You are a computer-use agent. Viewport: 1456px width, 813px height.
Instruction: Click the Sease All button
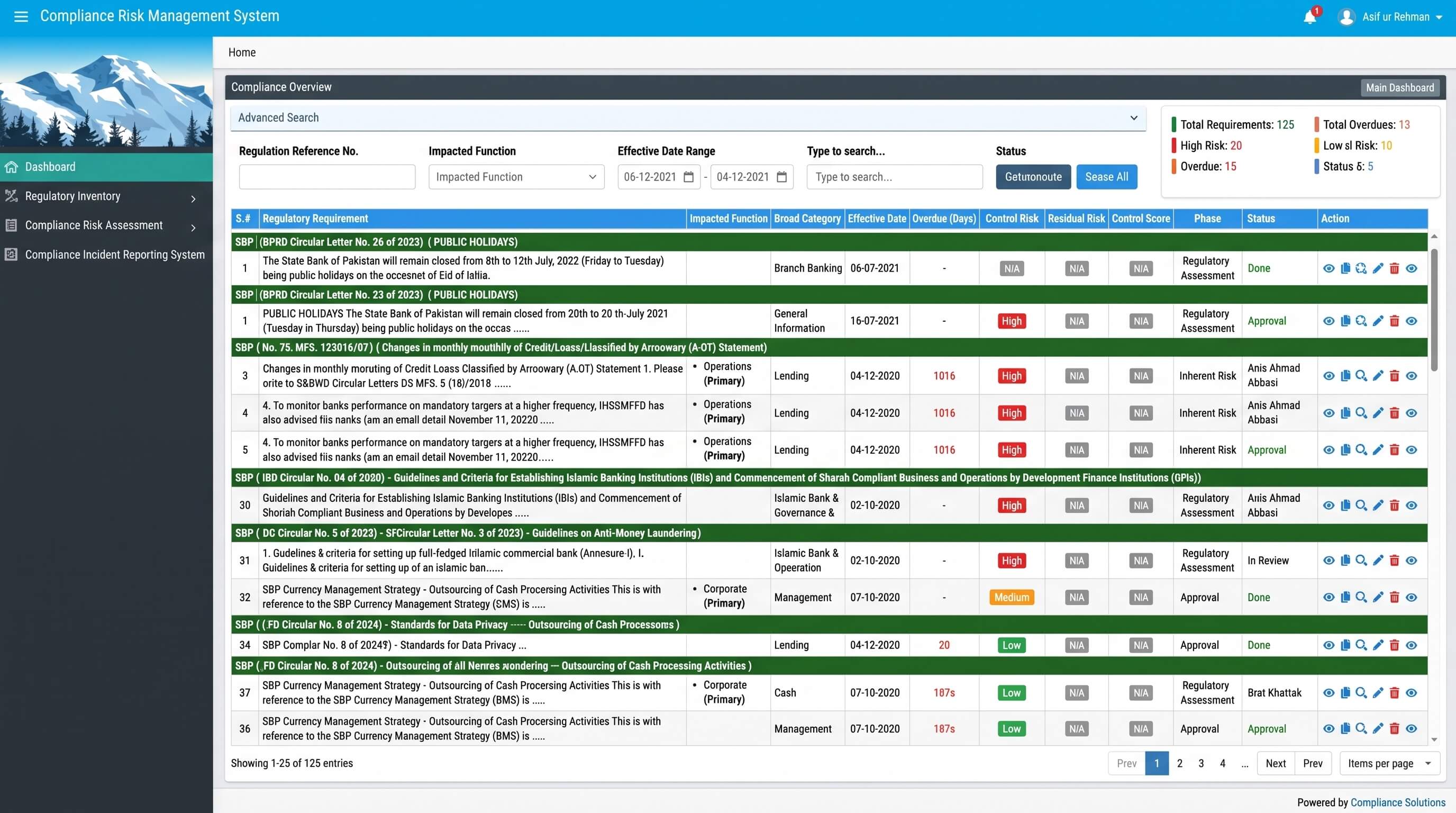coord(1107,177)
